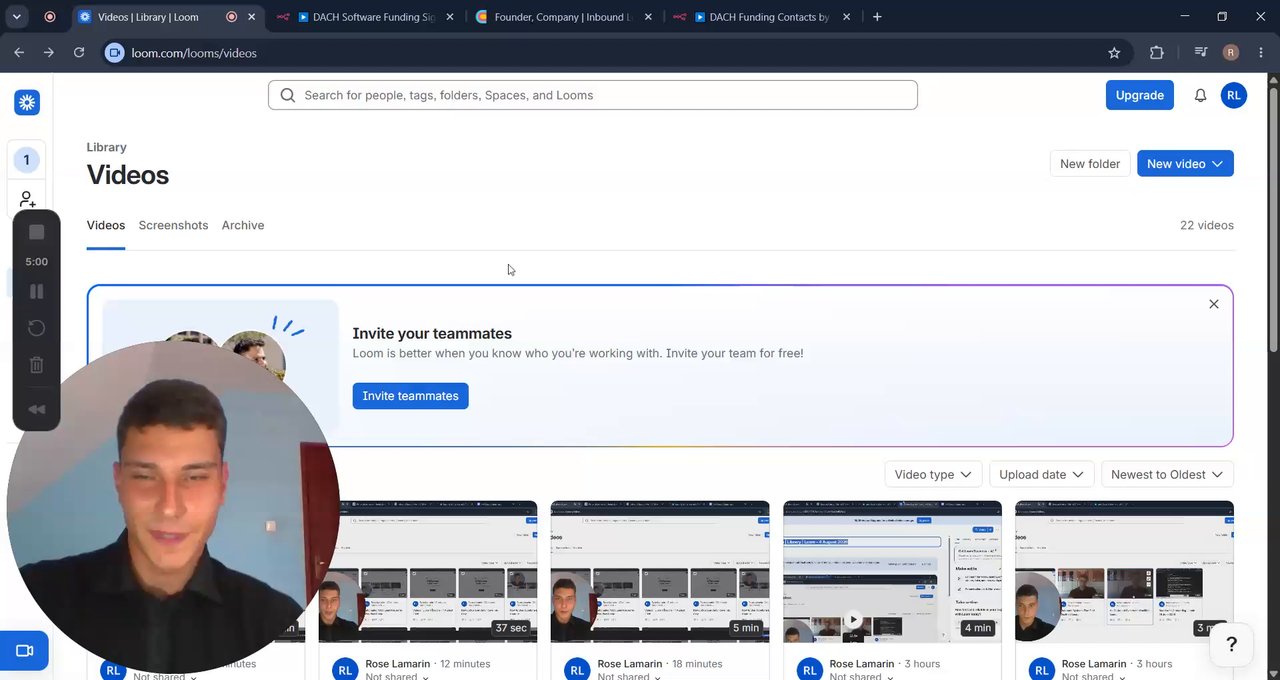Open the Video type filter dropdown
The width and height of the screenshot is (1280, 680).
933,474
